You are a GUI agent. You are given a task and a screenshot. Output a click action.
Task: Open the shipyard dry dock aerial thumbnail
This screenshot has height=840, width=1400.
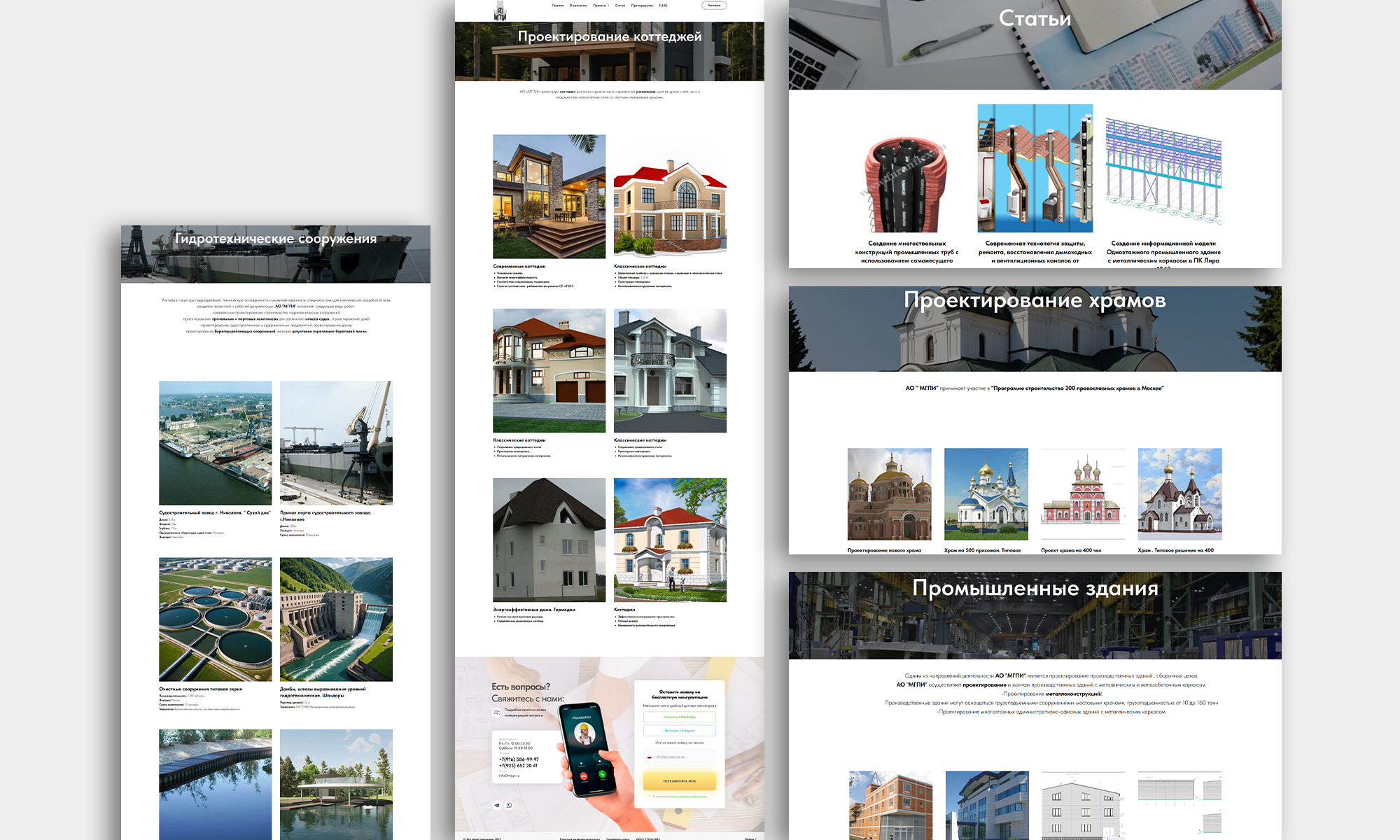[x=215, y=442]
